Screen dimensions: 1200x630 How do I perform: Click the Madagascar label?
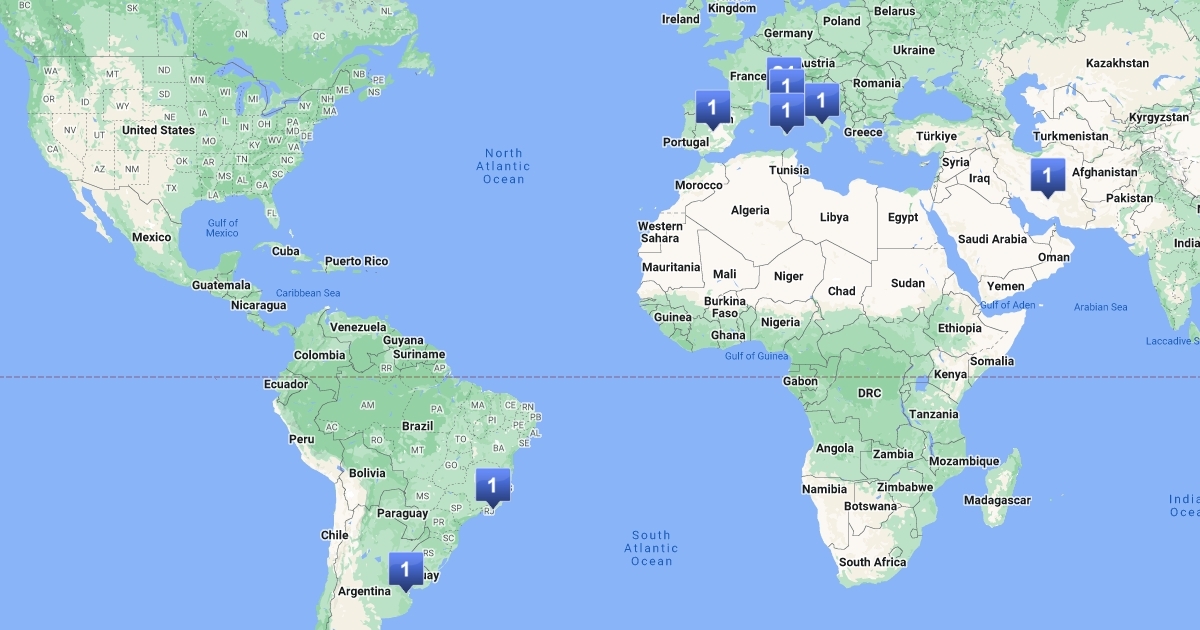coord(997,499)
